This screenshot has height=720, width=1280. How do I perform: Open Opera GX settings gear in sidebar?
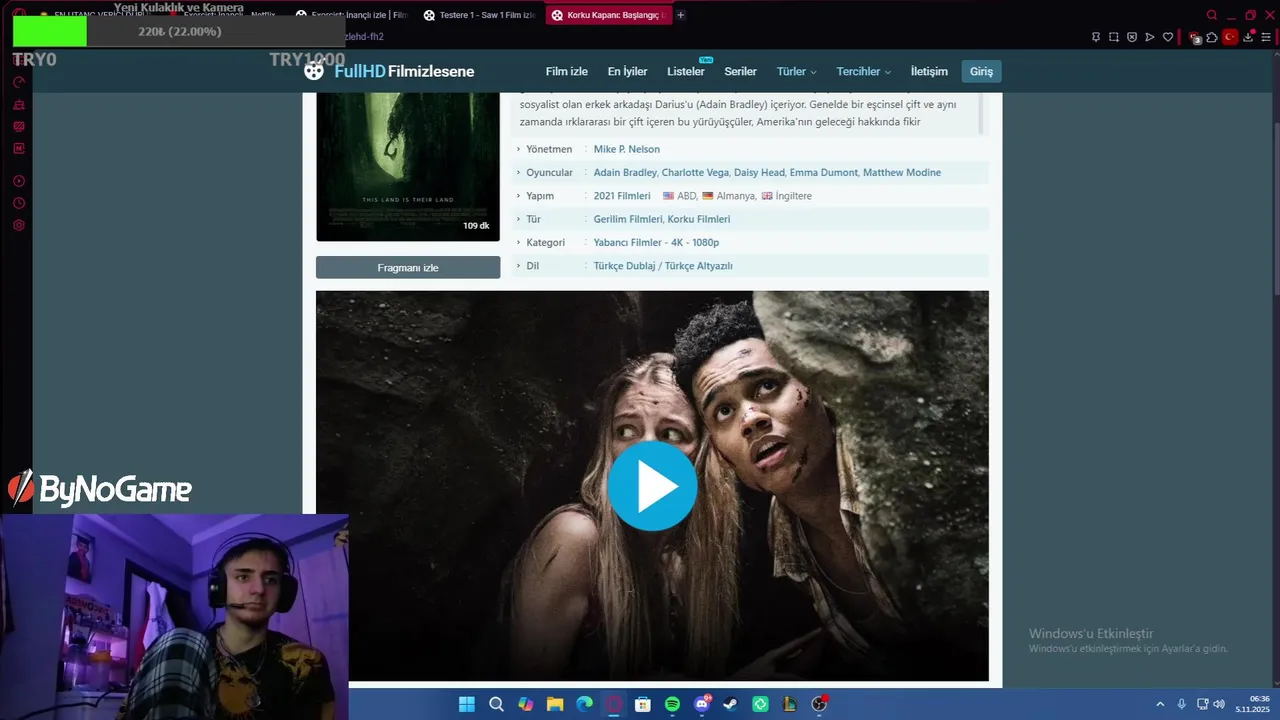click(18, 225)
